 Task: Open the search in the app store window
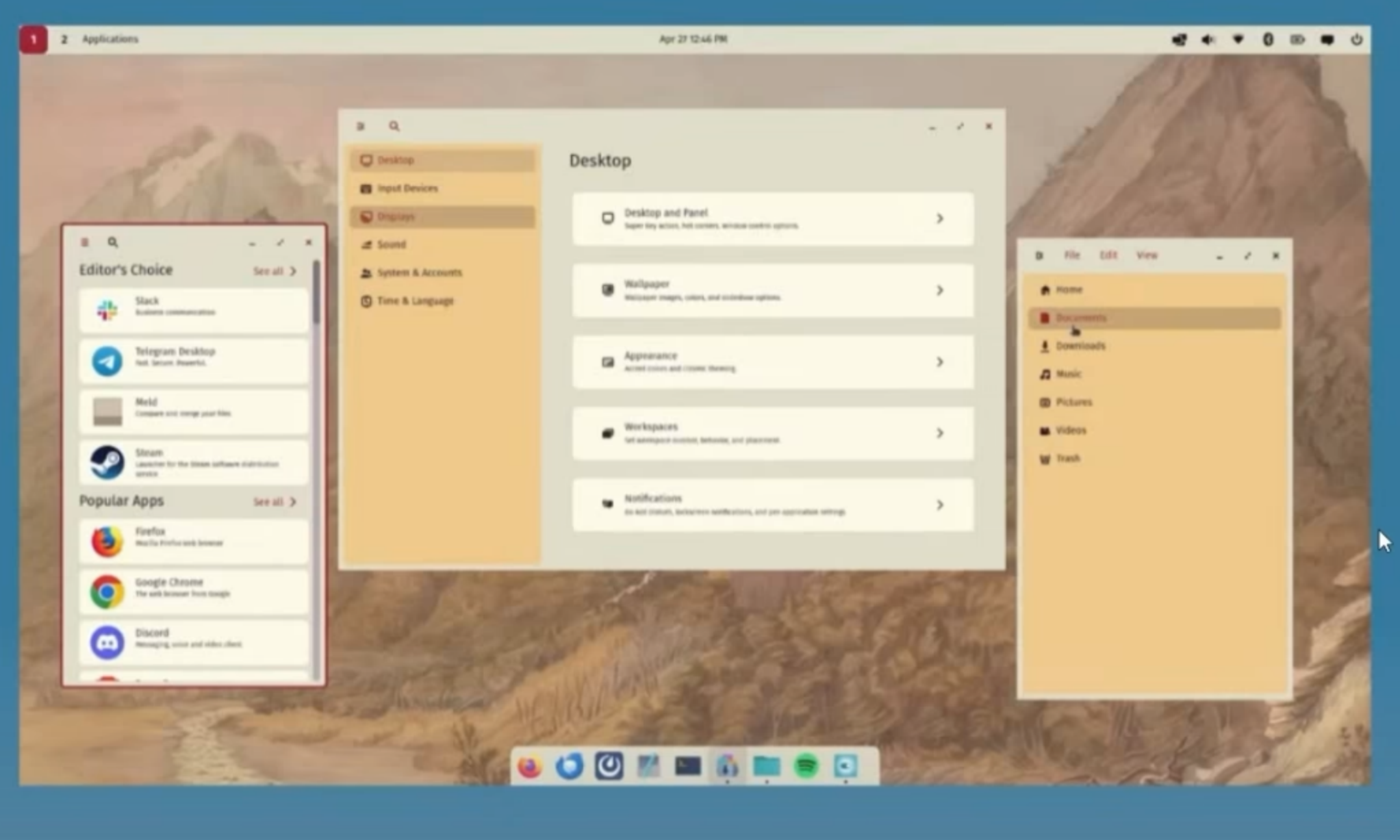click(112, 242)
